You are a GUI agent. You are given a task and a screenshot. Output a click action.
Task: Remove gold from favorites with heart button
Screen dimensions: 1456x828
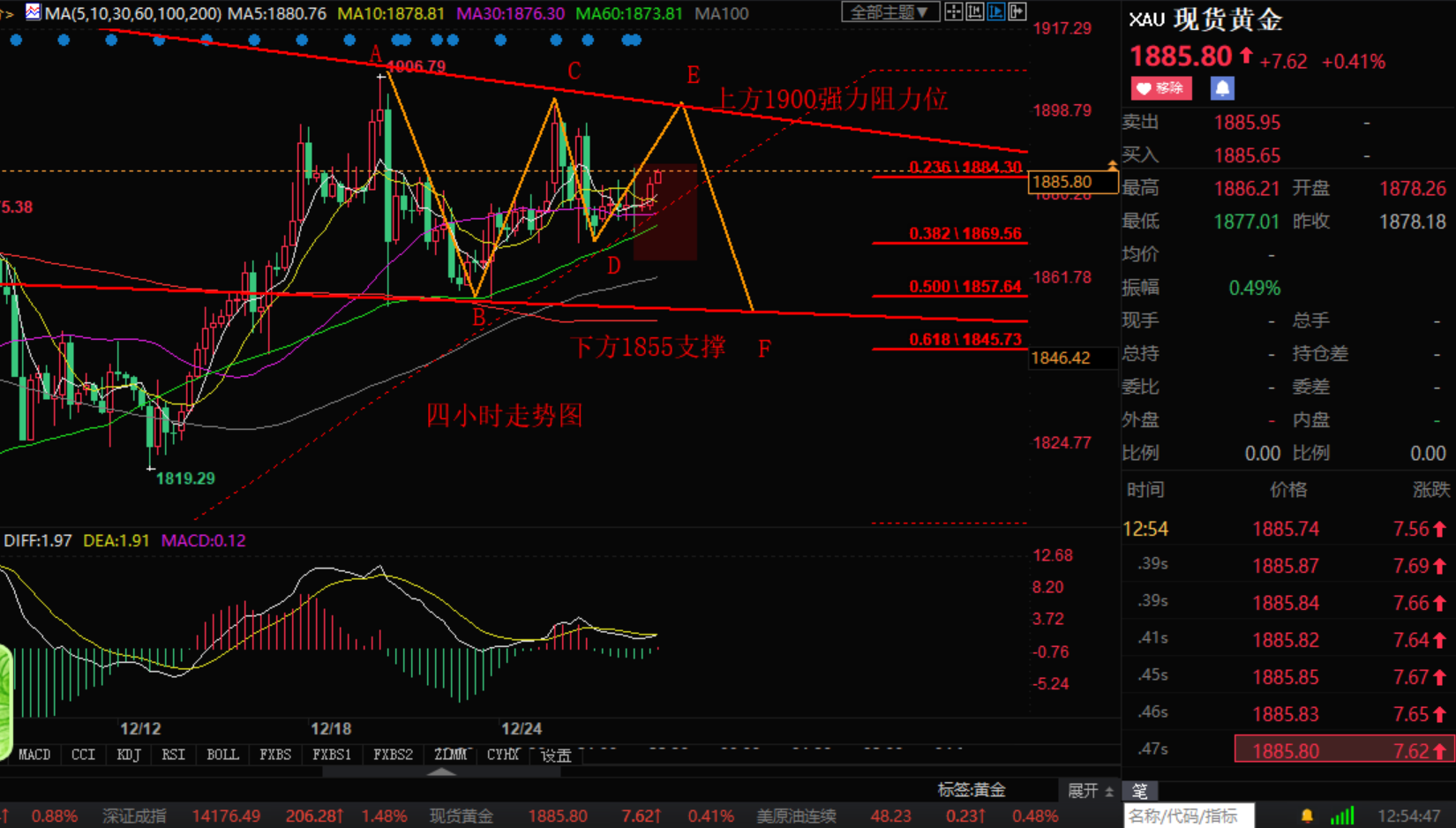[x=1160, y=88]
